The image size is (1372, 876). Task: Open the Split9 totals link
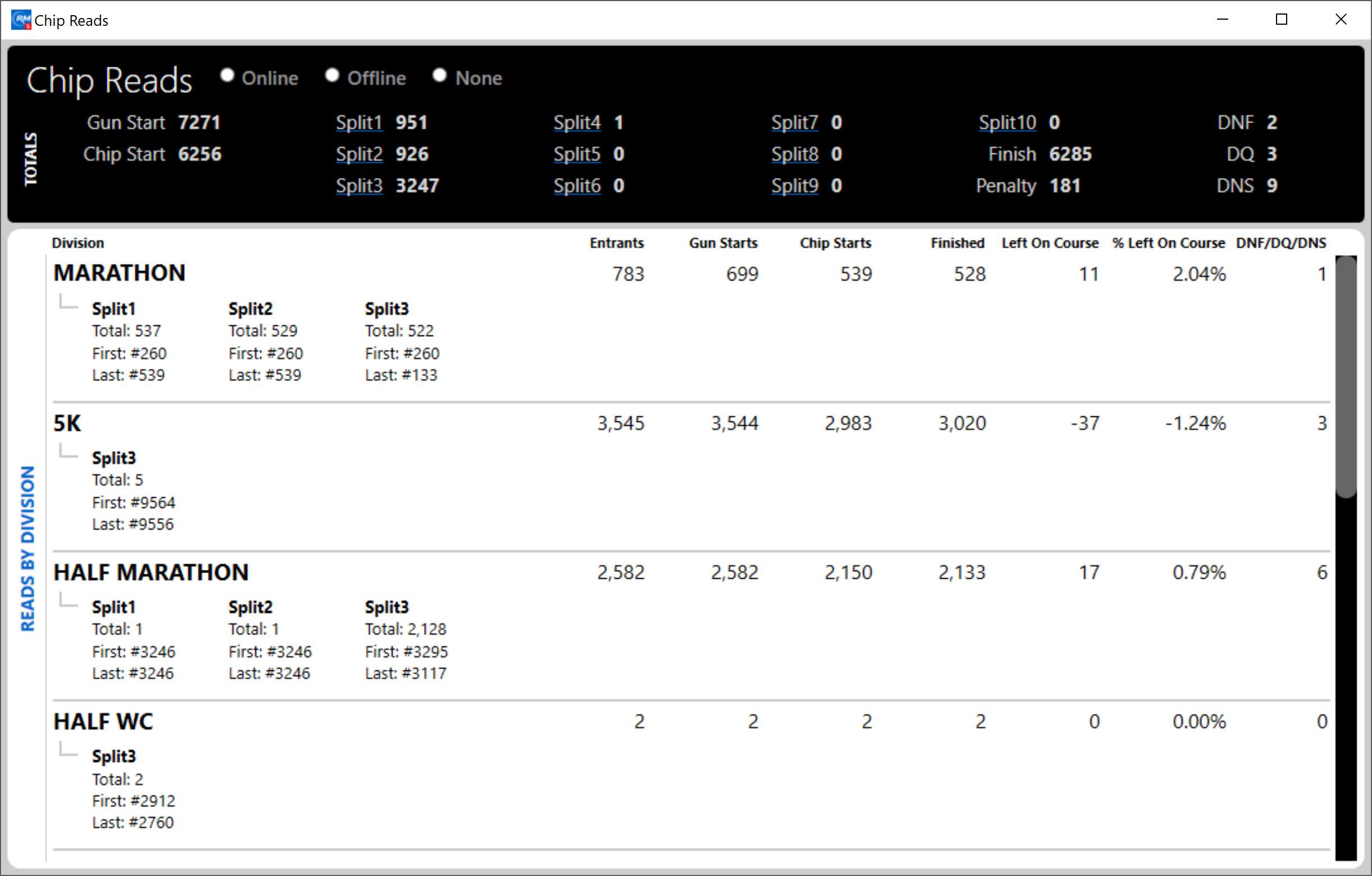point(795,186)
